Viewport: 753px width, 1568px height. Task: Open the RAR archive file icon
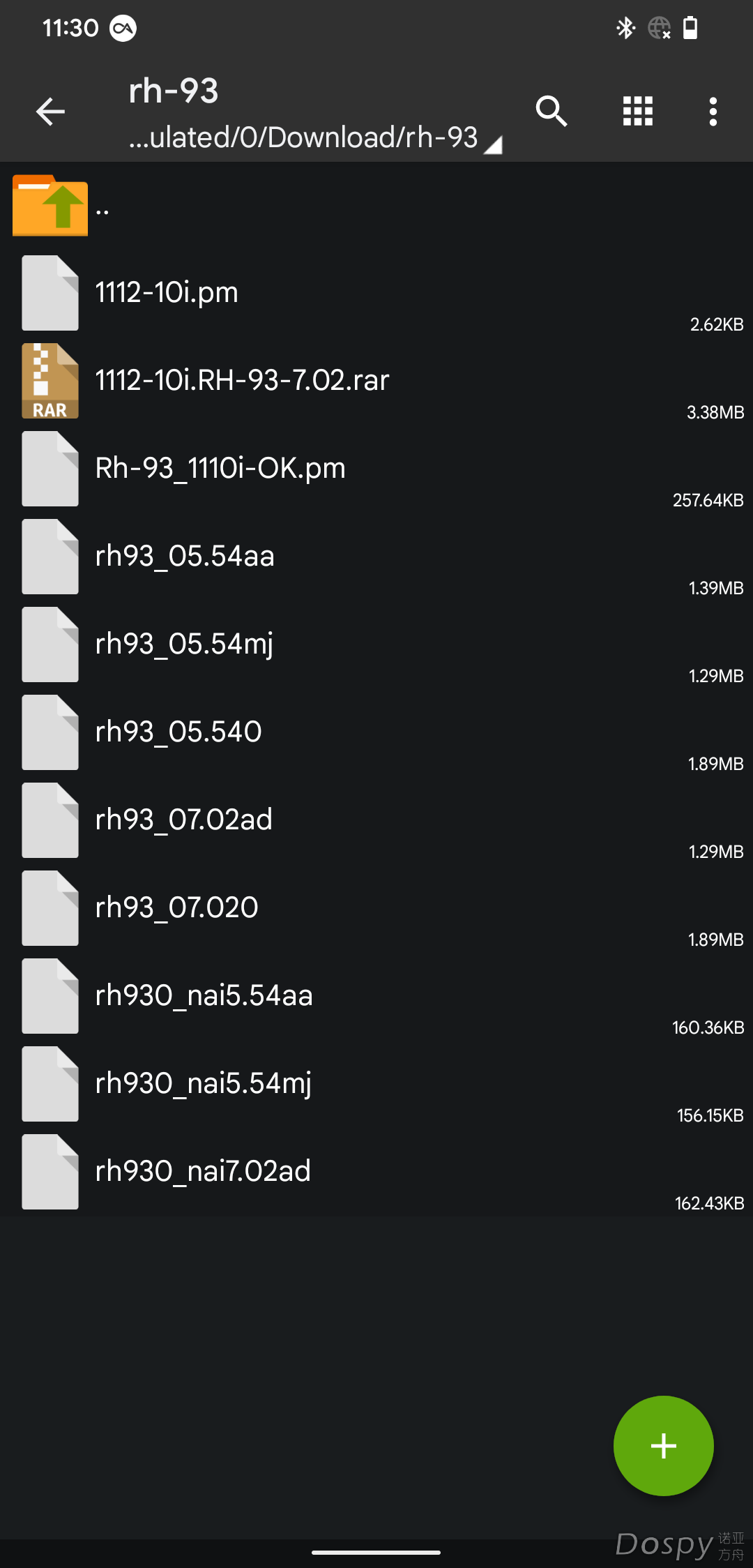(50, 381)
